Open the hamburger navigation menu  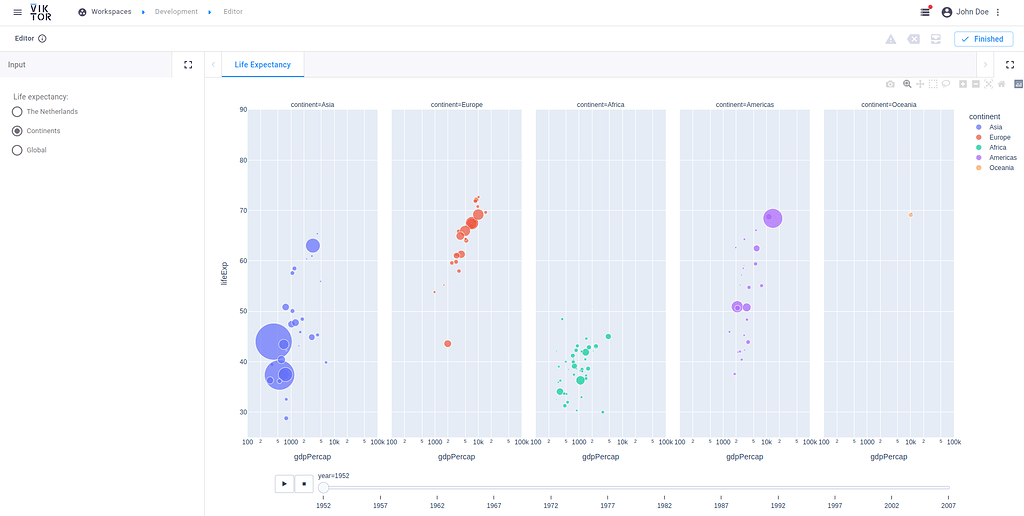pos(18,12)
